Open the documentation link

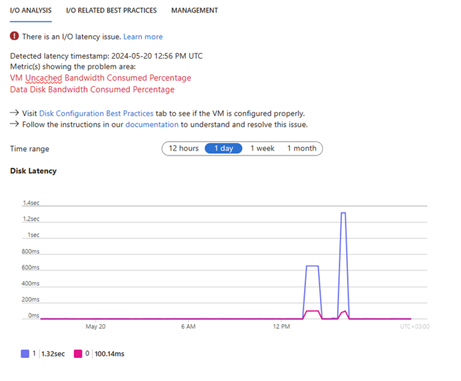coord(152,124)
